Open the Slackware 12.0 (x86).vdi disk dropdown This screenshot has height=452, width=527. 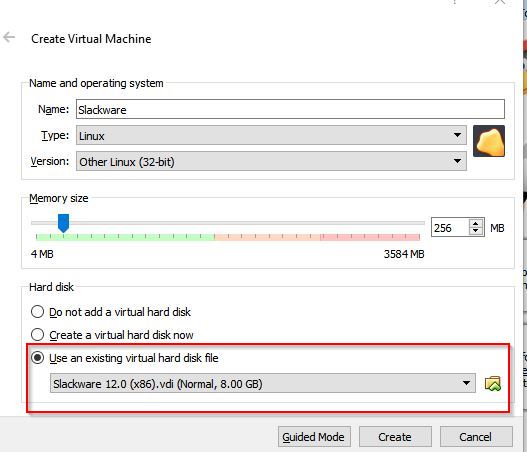click(262, 383)
